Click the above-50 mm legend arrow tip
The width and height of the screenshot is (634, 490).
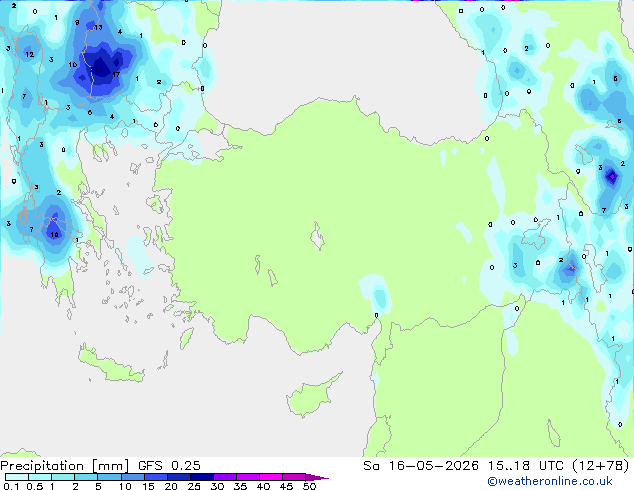[317, 477]
